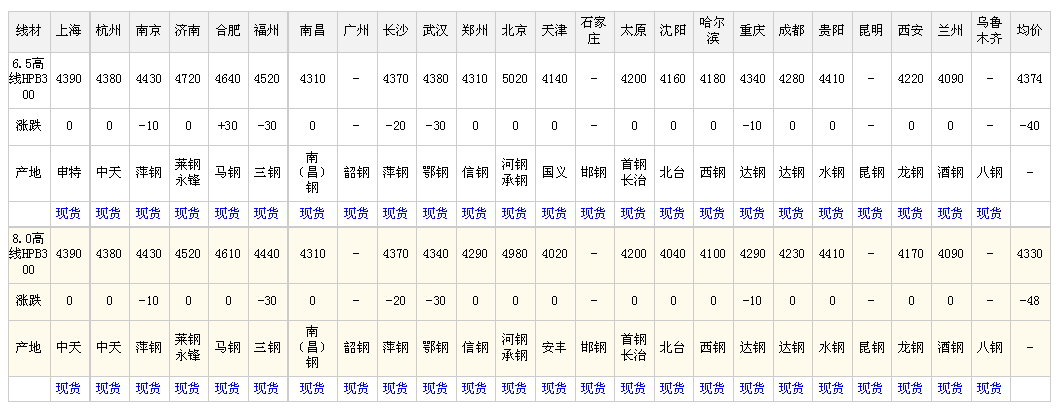Image resolution: width=1057 pixels, height=411 pixels.
Task: Open 现货 link under 合肥 for 8.0高线
Action: point(227,388)
